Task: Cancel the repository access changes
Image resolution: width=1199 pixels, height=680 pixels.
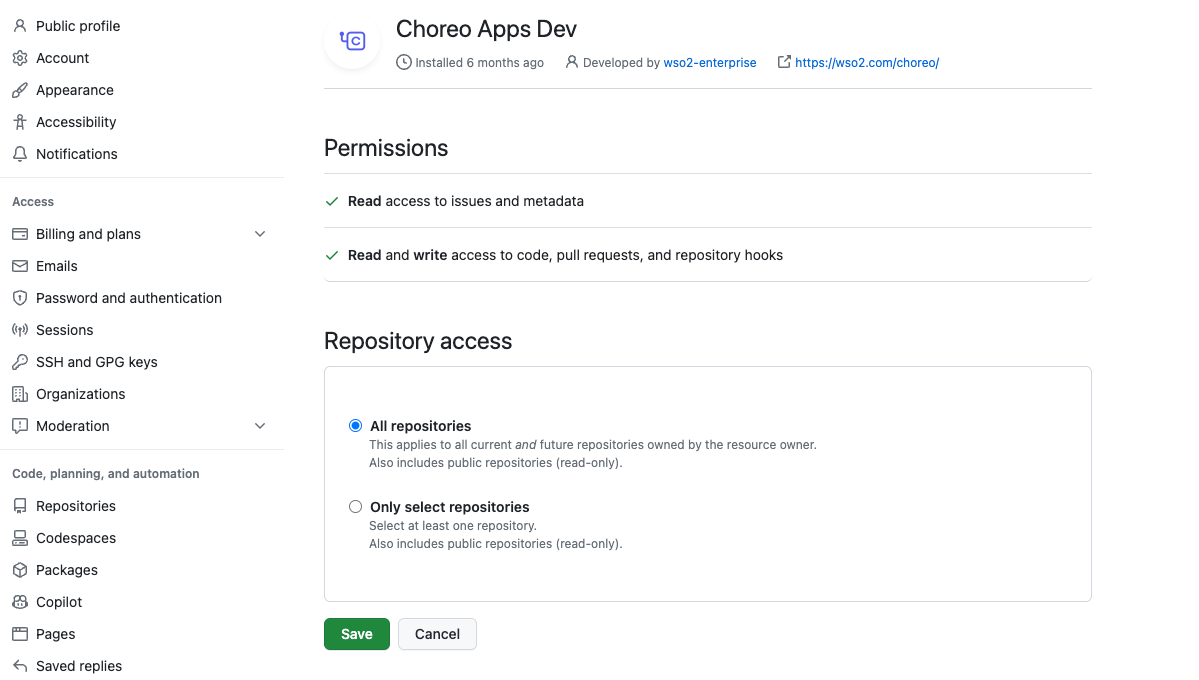Action: coord(437,634)
